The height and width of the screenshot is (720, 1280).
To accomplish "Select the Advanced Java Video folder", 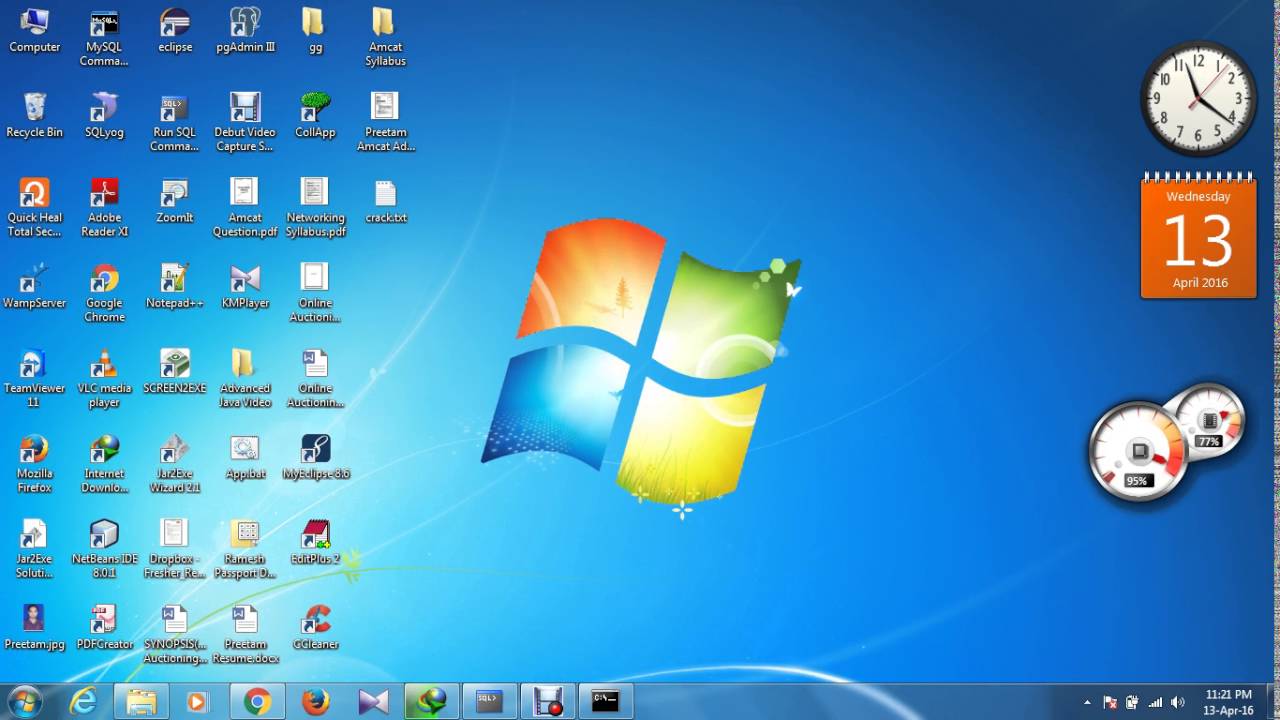I will [245, 379].
